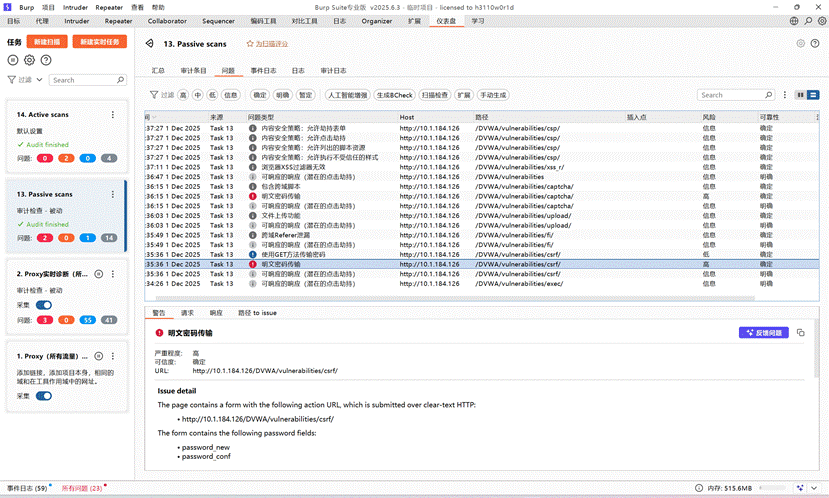Open kebab menu of 13. Passive scans
Viewport: 829px width, 498px height.
(113, 195)
